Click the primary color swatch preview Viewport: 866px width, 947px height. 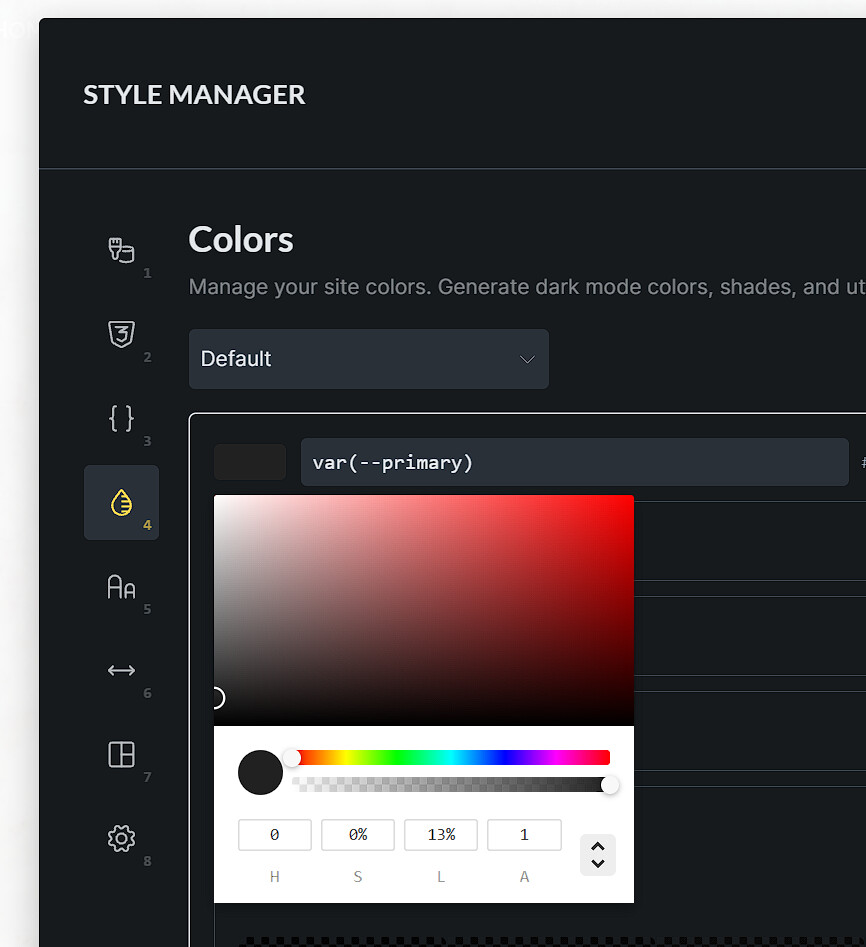[x=250, y=462]
